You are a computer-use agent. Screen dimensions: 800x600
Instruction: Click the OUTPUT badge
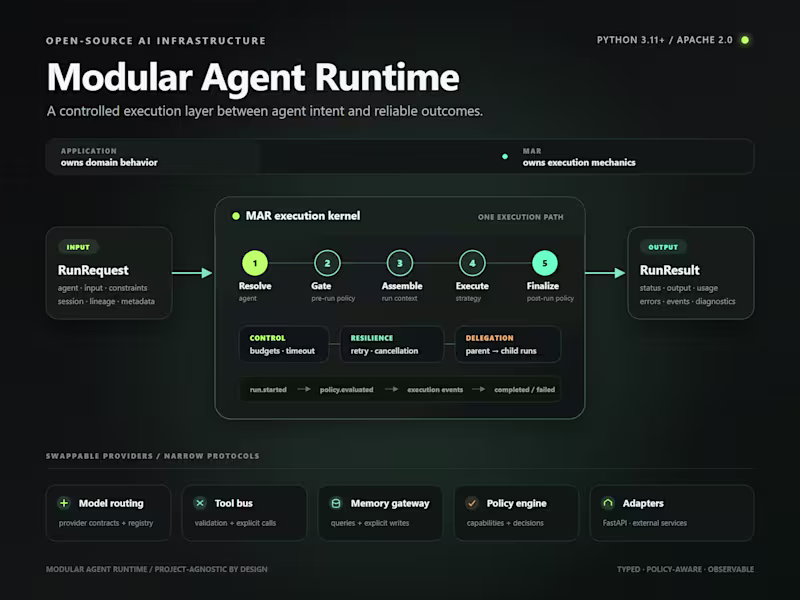click(x=663, y=247)
